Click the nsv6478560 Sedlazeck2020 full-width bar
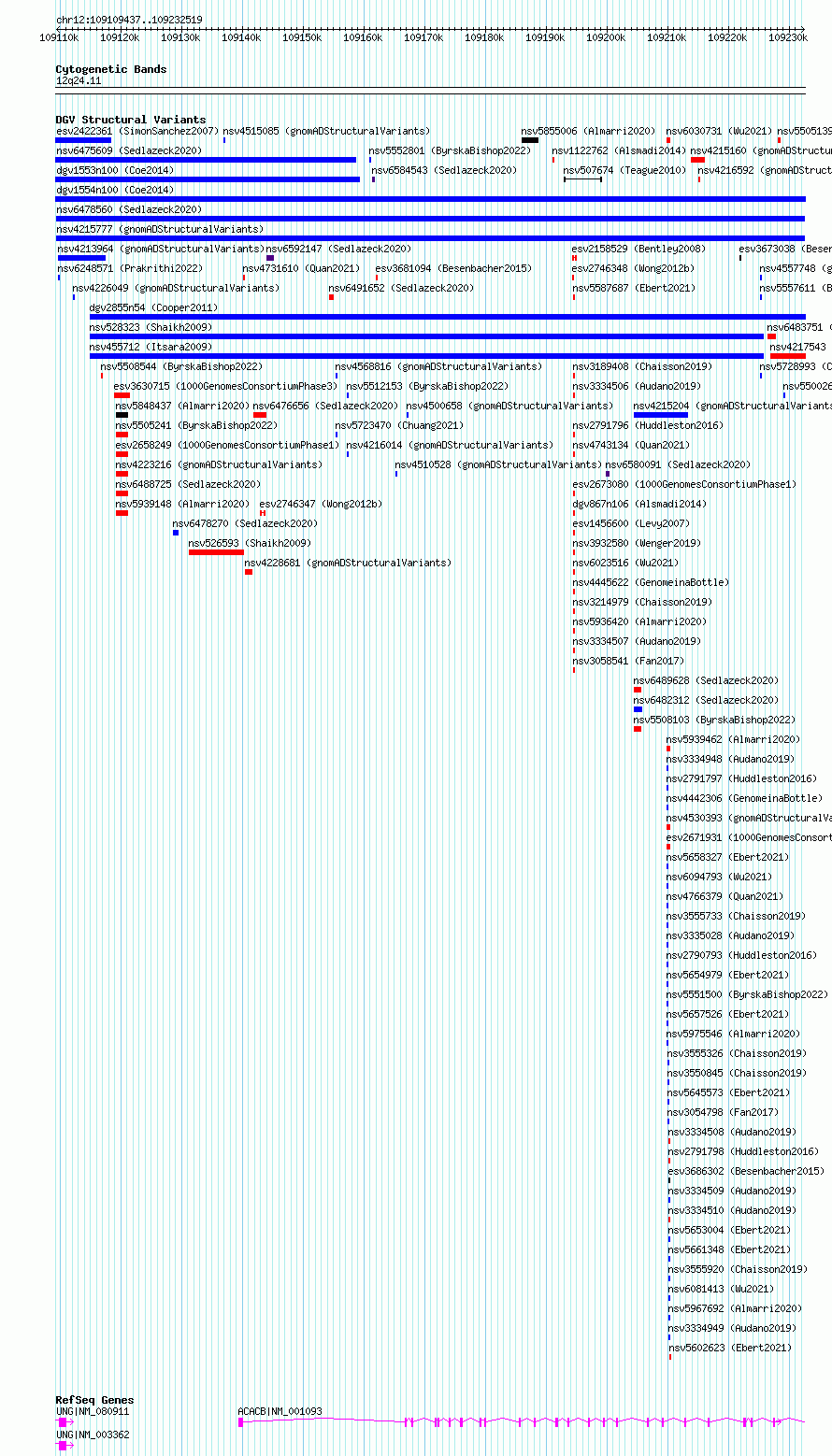 (431, 219)
